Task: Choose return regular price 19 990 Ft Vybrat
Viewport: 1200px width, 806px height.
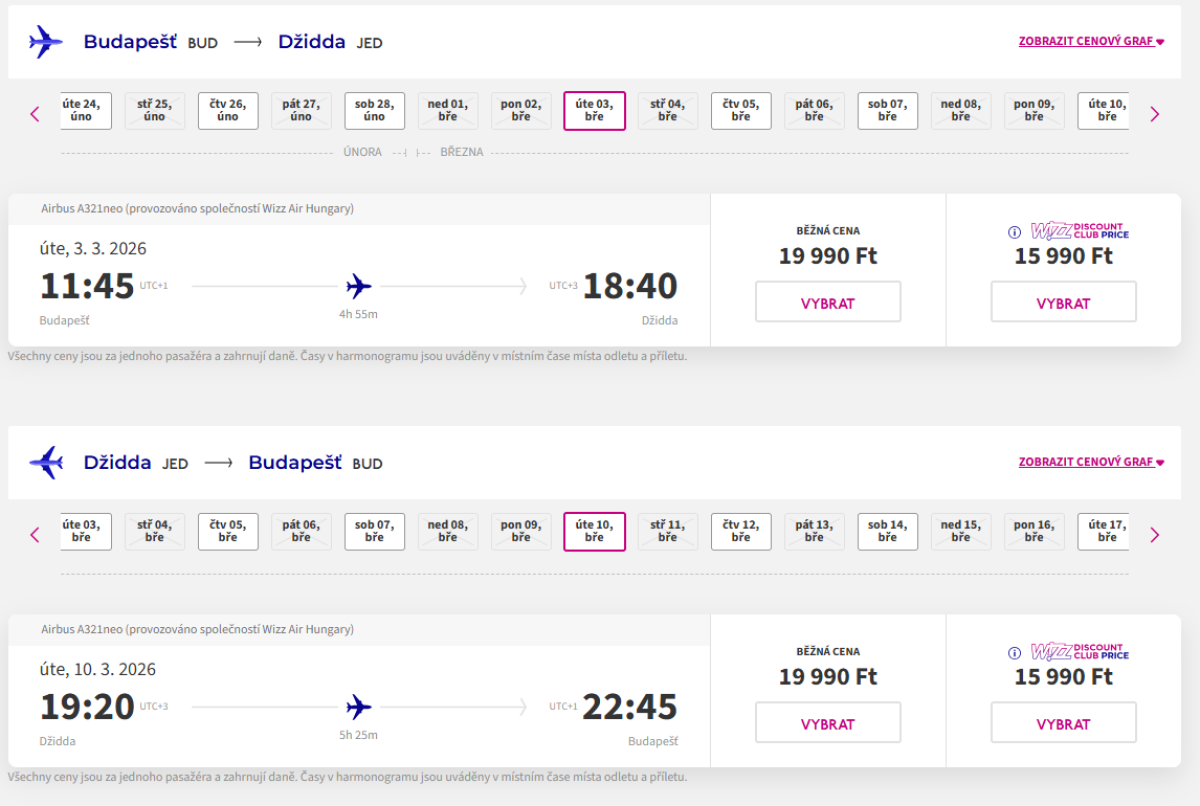Action: click(x=827, y=723)
